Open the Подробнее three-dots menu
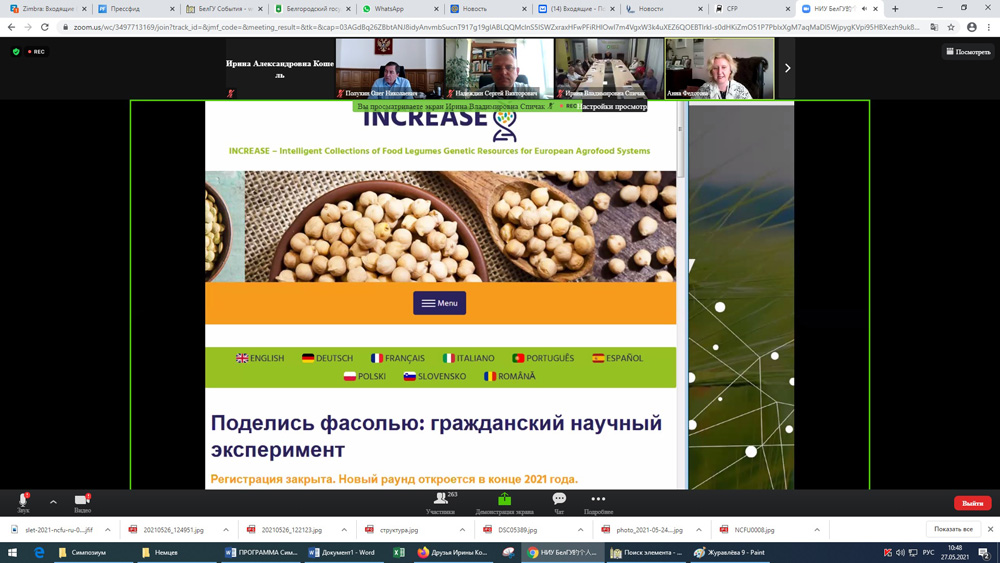Screen dimensions: 1000x563 (x=598, y=500)
